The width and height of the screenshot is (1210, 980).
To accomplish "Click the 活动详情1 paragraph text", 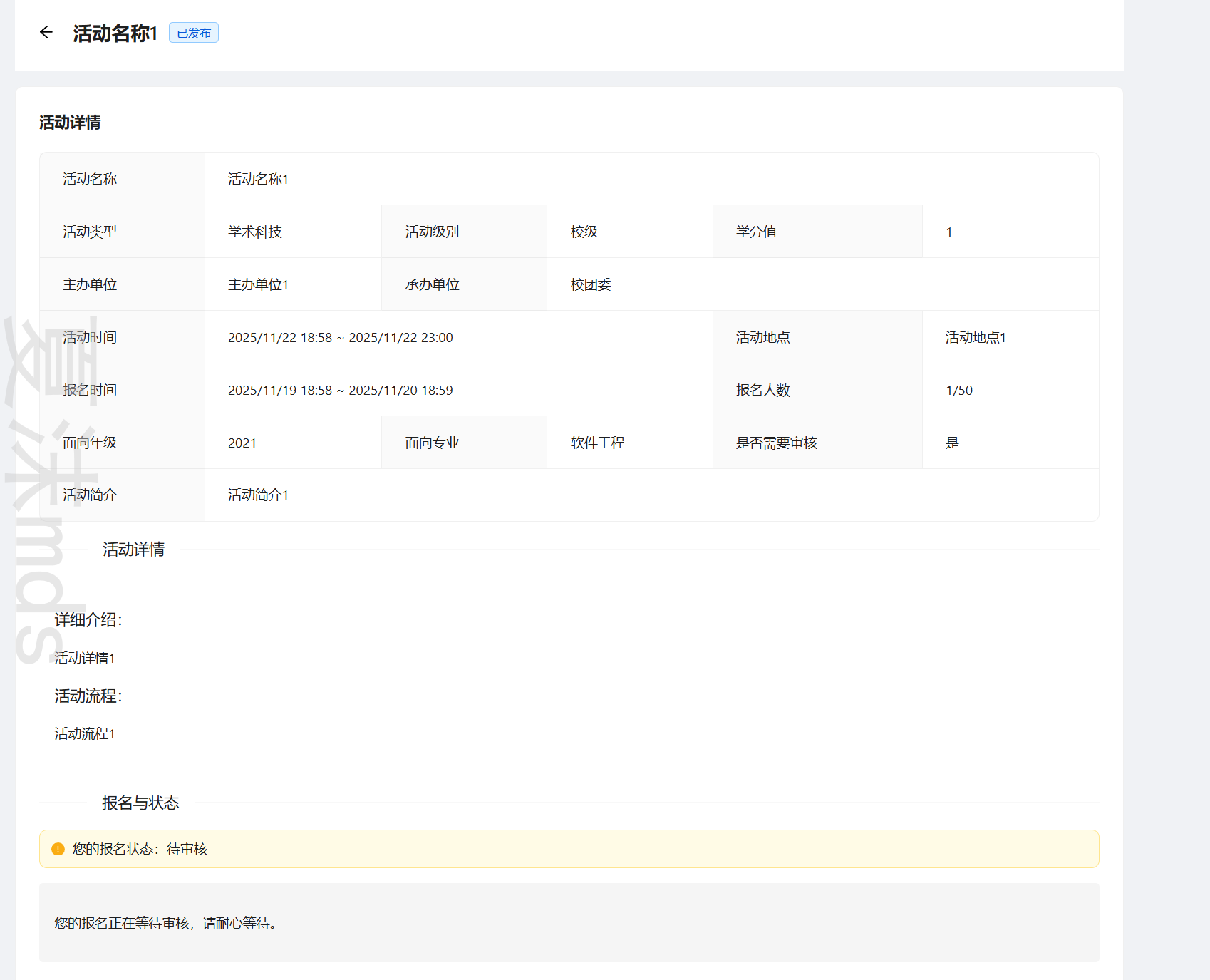I will (x=85, y=658).
